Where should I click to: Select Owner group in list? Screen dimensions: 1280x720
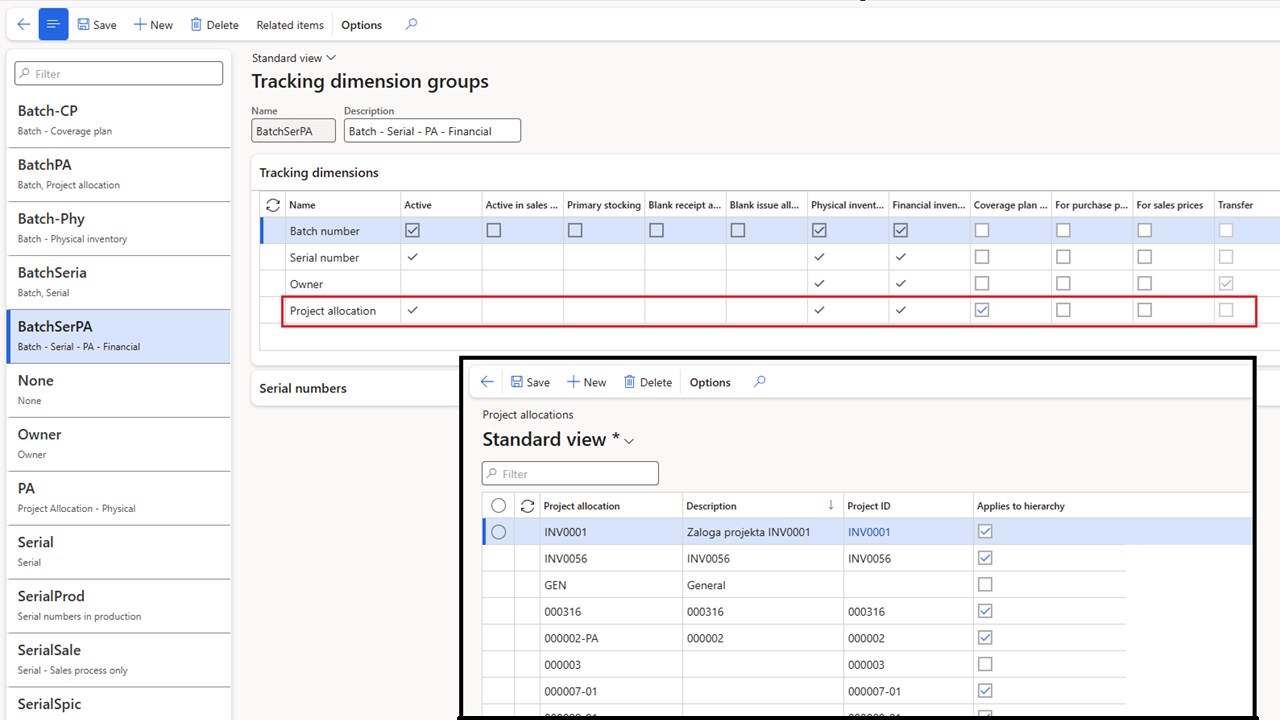118,444
